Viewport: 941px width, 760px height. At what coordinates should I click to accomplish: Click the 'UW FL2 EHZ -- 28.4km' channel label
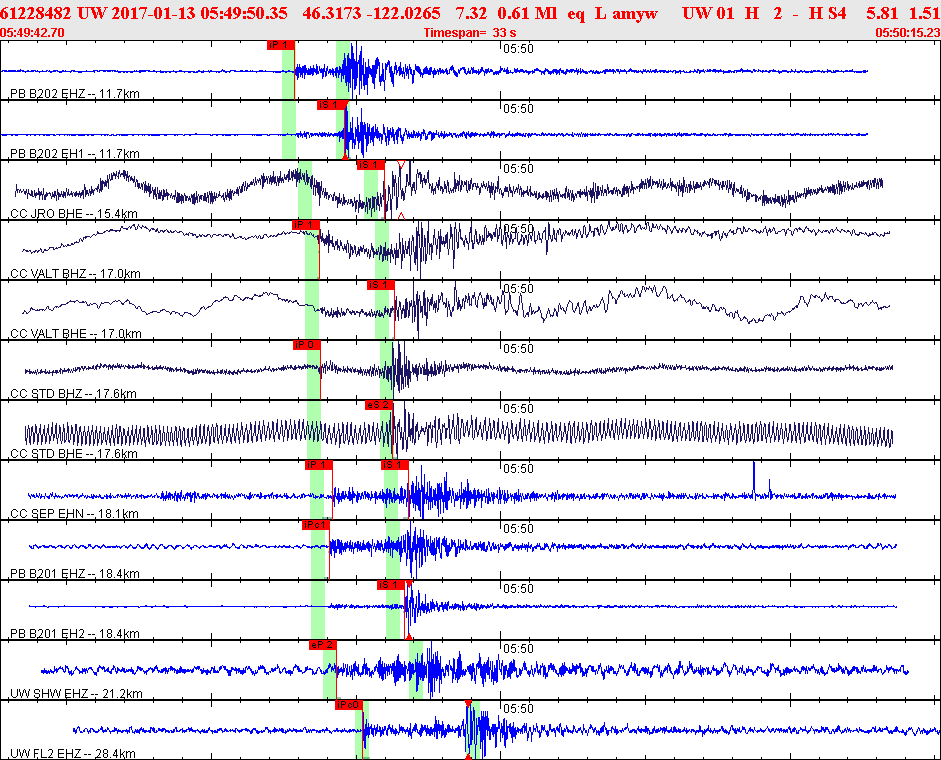pyautogui.click(x=73, y=754)
